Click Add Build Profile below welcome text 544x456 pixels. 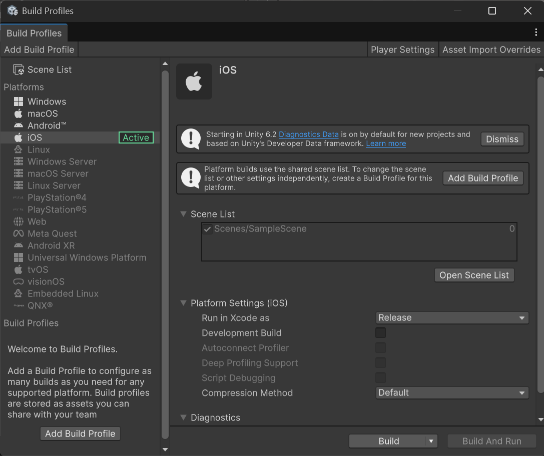pos(80,433)
